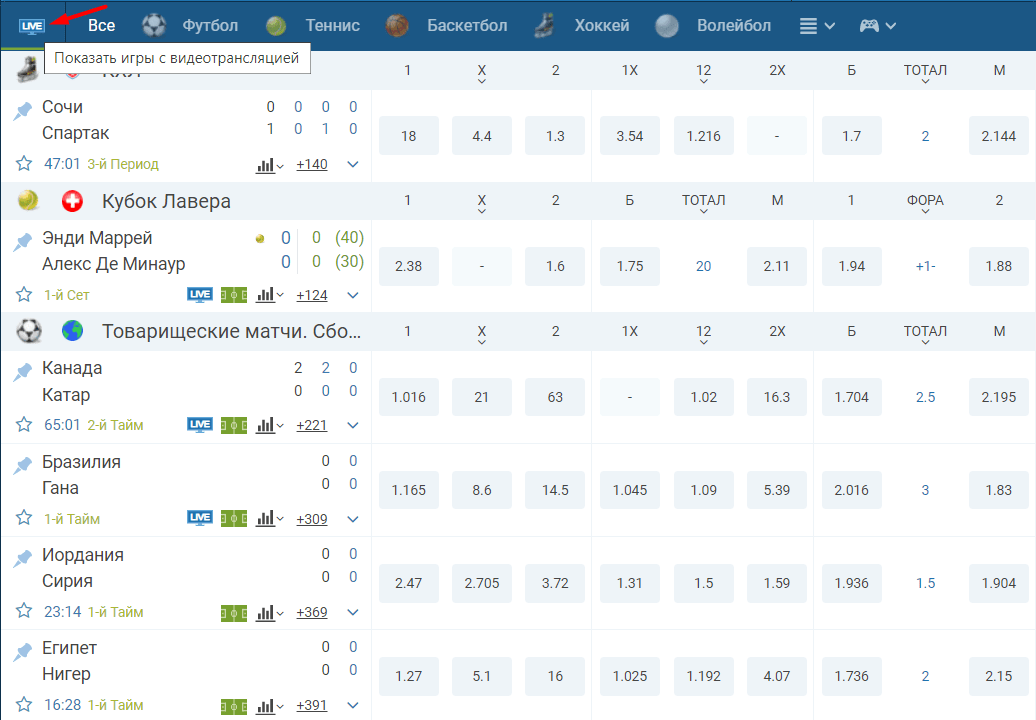Viewport: 1036px width, 720px height.
Task: Pin the Энди Маррей match
Action: 22,241
